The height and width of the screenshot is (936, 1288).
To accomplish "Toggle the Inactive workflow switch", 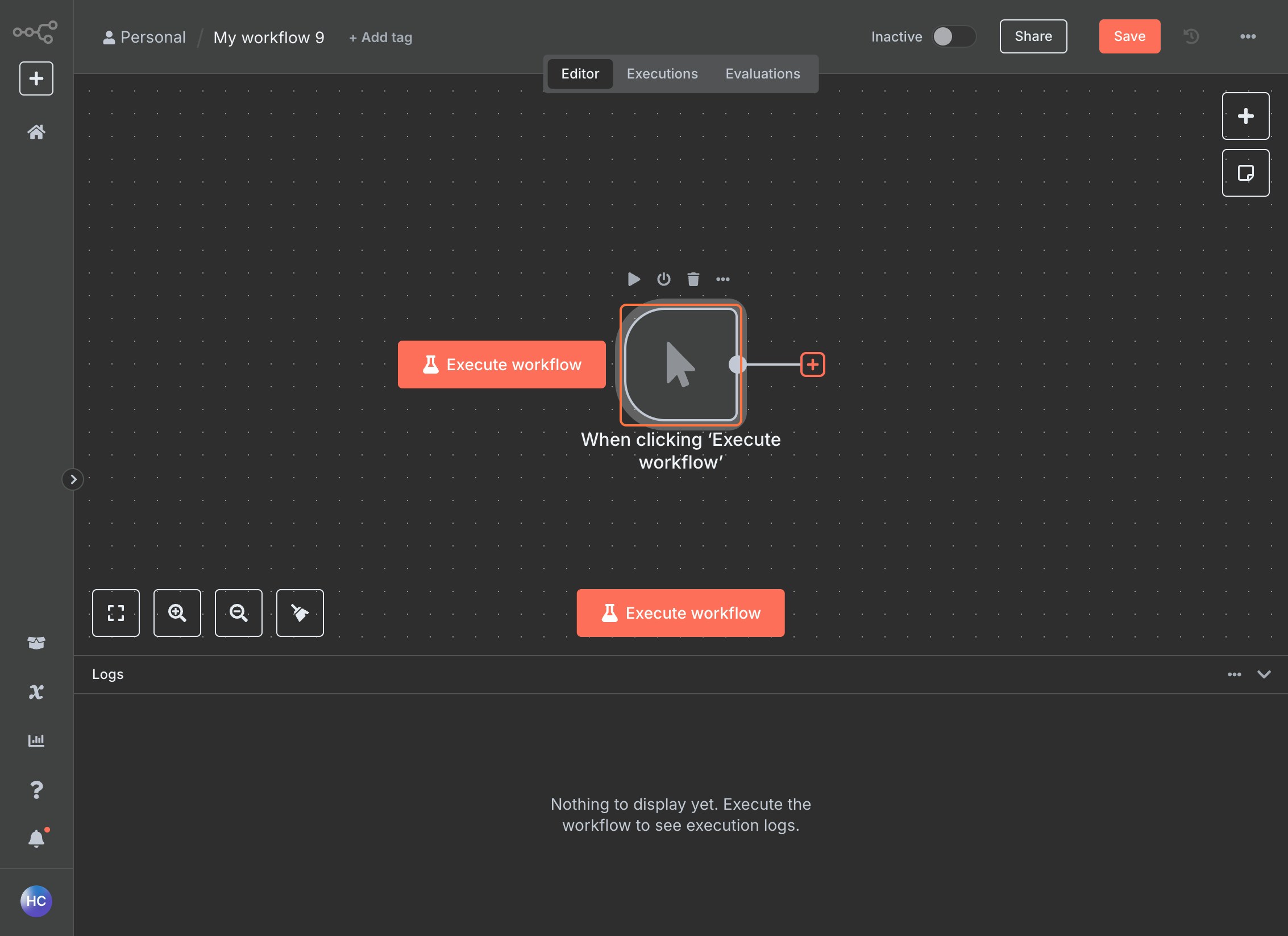I will tap(953, 37).
